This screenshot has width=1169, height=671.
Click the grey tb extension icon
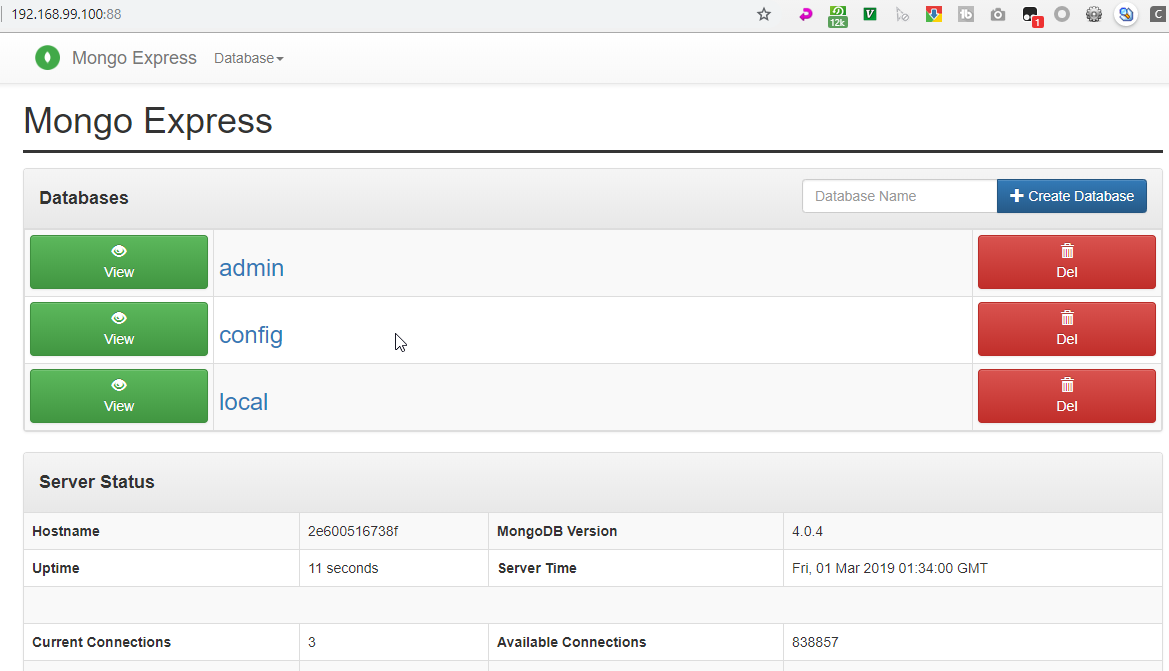[965, 14]
